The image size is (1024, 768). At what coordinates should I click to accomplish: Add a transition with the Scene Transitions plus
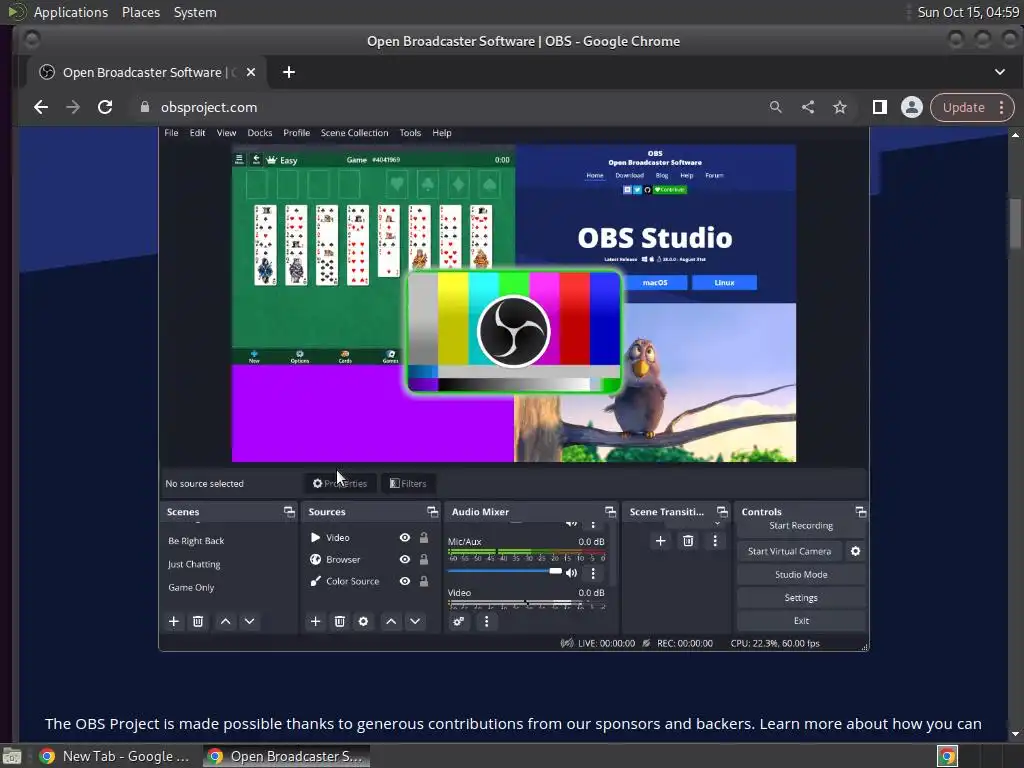(660, 541)
